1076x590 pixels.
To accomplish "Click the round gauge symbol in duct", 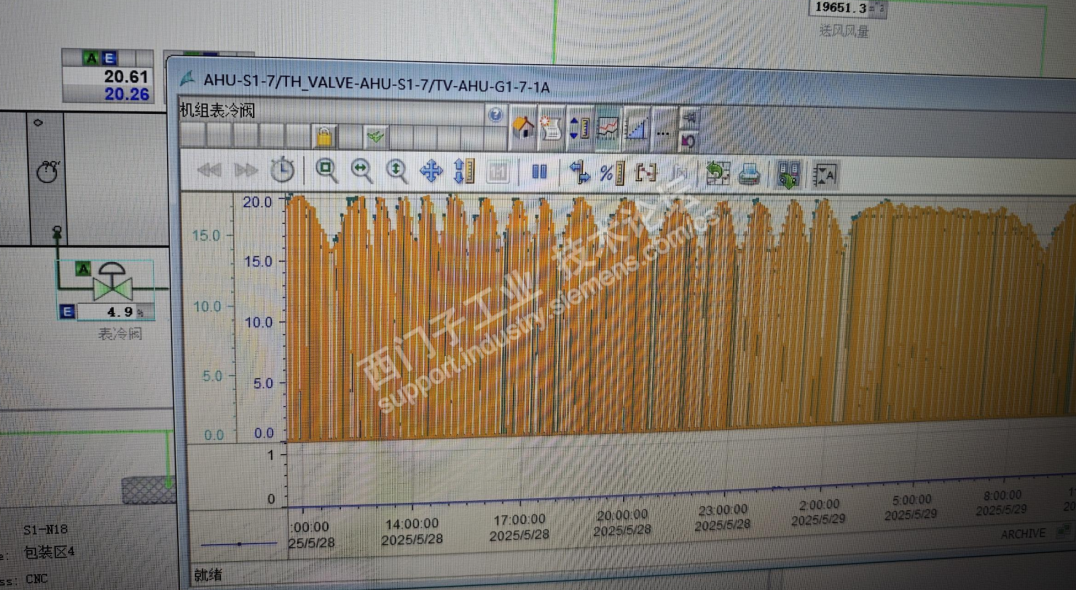I will click(x=47, y=171).
